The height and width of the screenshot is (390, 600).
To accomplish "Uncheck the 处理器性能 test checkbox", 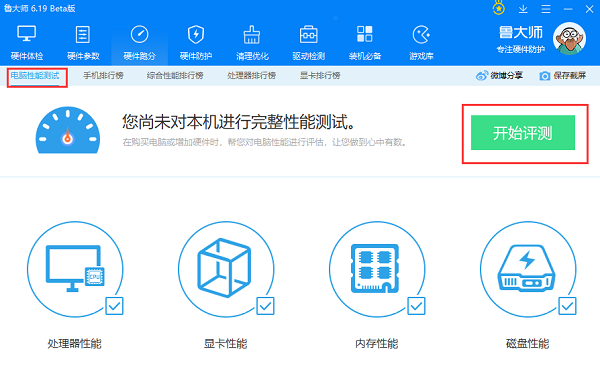I will (x=114, y=306).
